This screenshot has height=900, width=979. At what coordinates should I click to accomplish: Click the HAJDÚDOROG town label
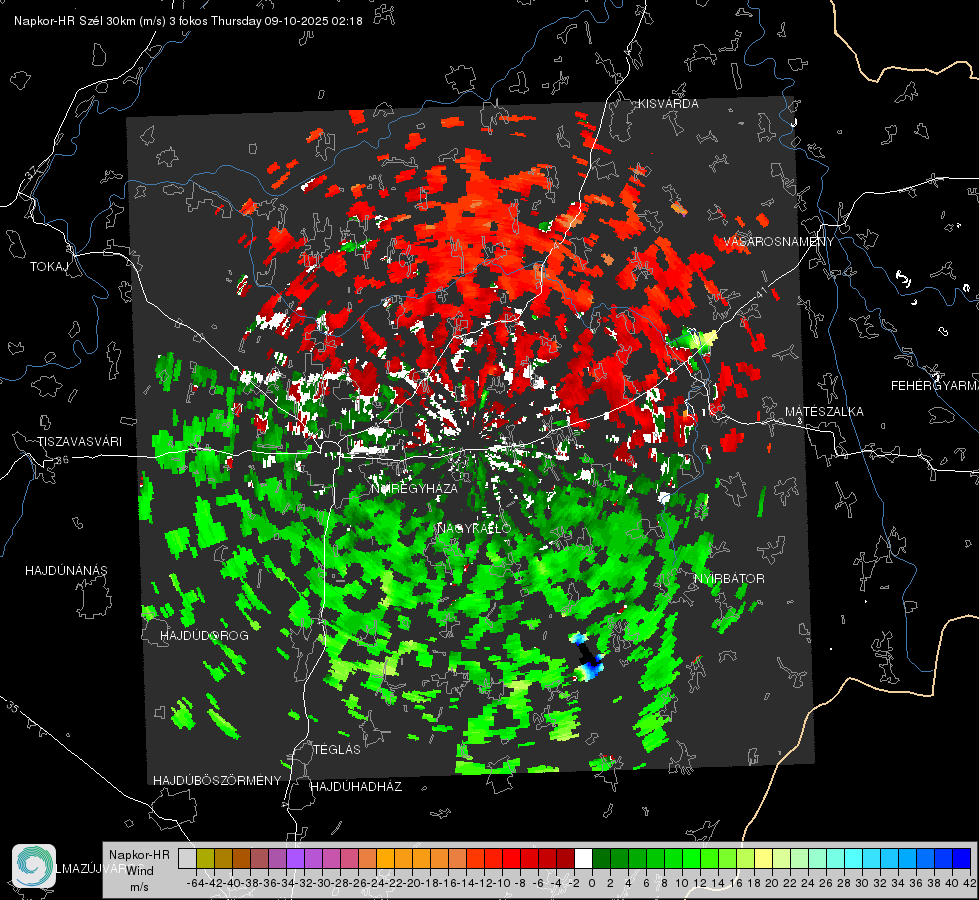coord(204,635)
